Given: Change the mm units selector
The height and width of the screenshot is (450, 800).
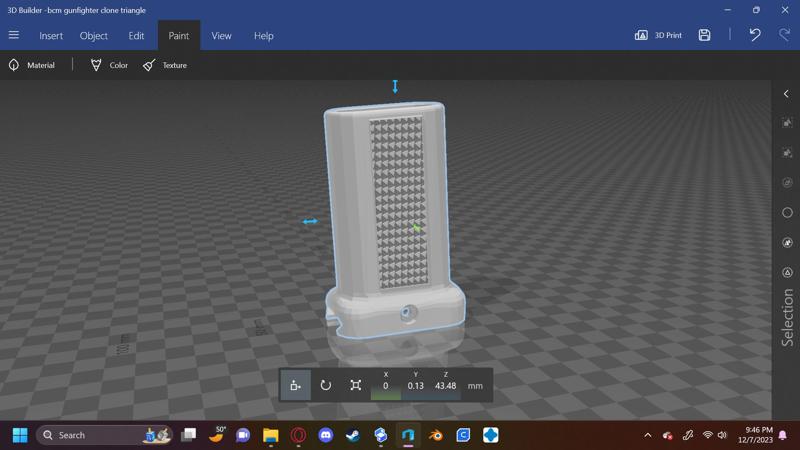Looking at the screenshot, I should pos(475,386).
